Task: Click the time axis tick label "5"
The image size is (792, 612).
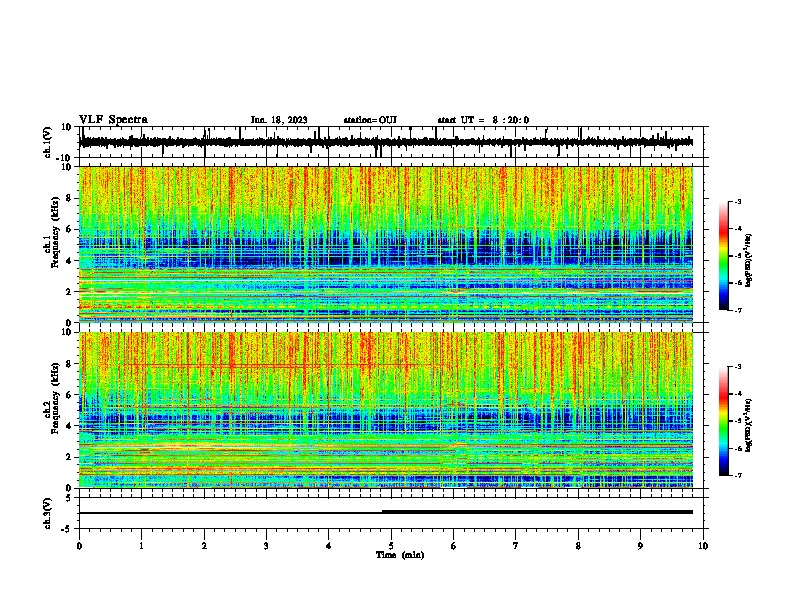Action: pos(391,546)
